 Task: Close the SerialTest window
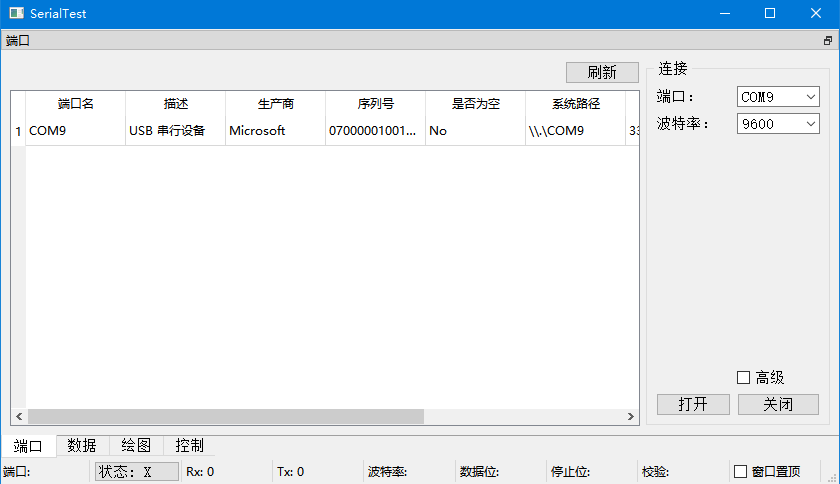[815, 13]
